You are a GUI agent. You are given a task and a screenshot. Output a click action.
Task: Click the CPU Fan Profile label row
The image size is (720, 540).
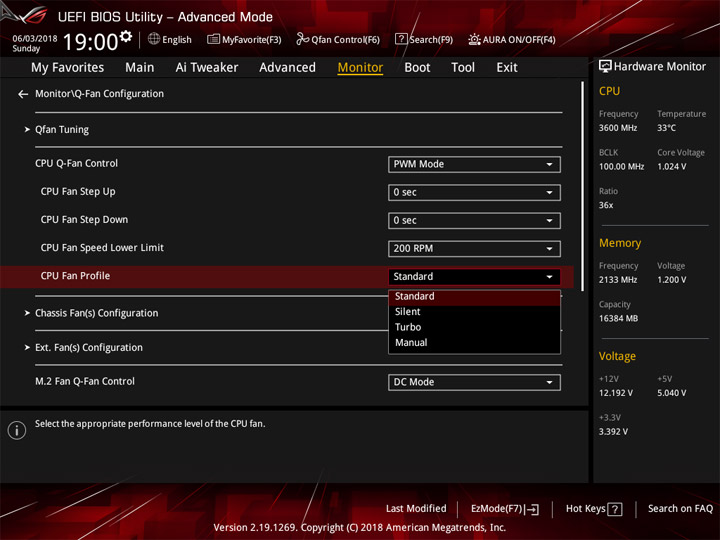[x=75, y=276]
